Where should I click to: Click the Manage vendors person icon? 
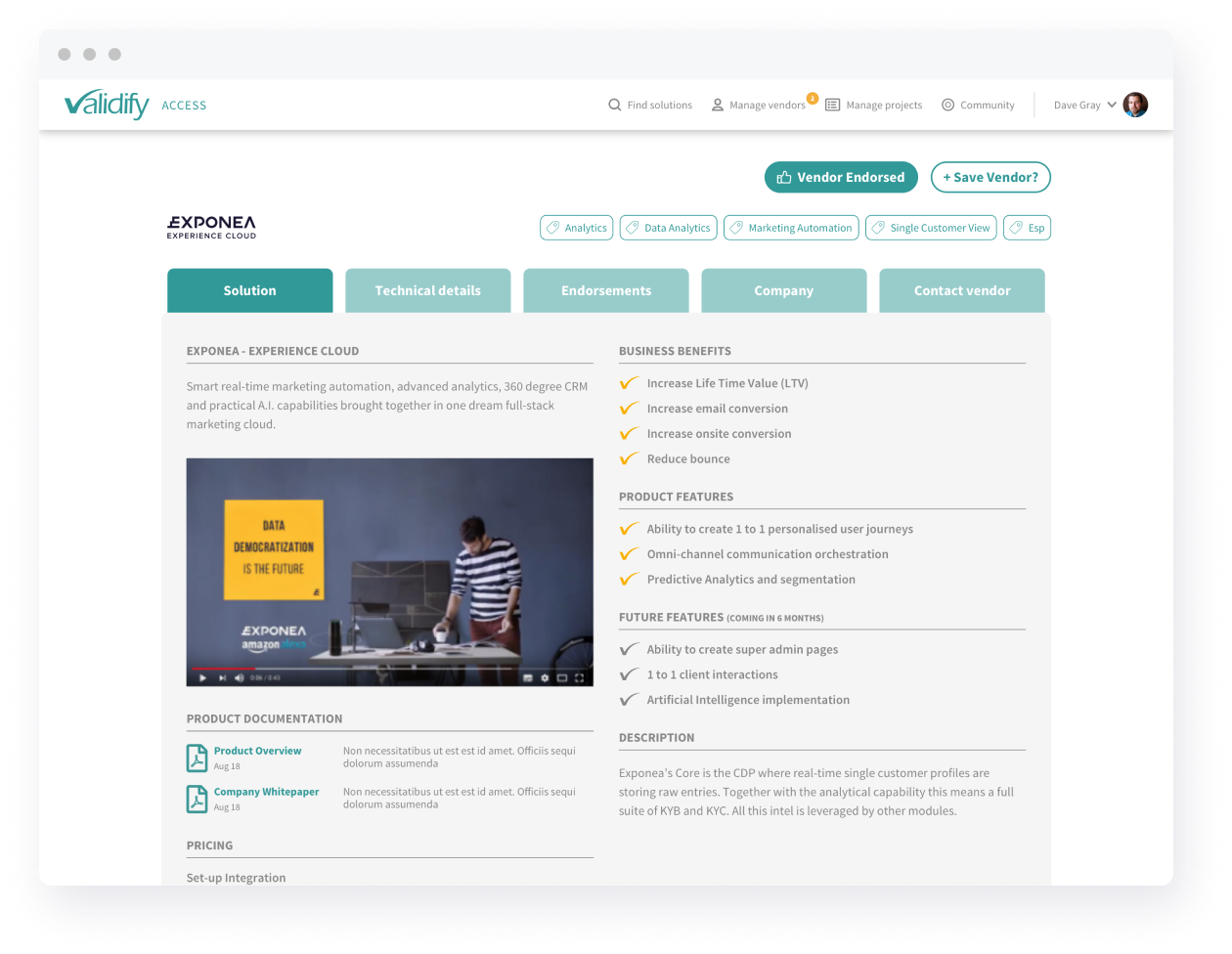718,105
